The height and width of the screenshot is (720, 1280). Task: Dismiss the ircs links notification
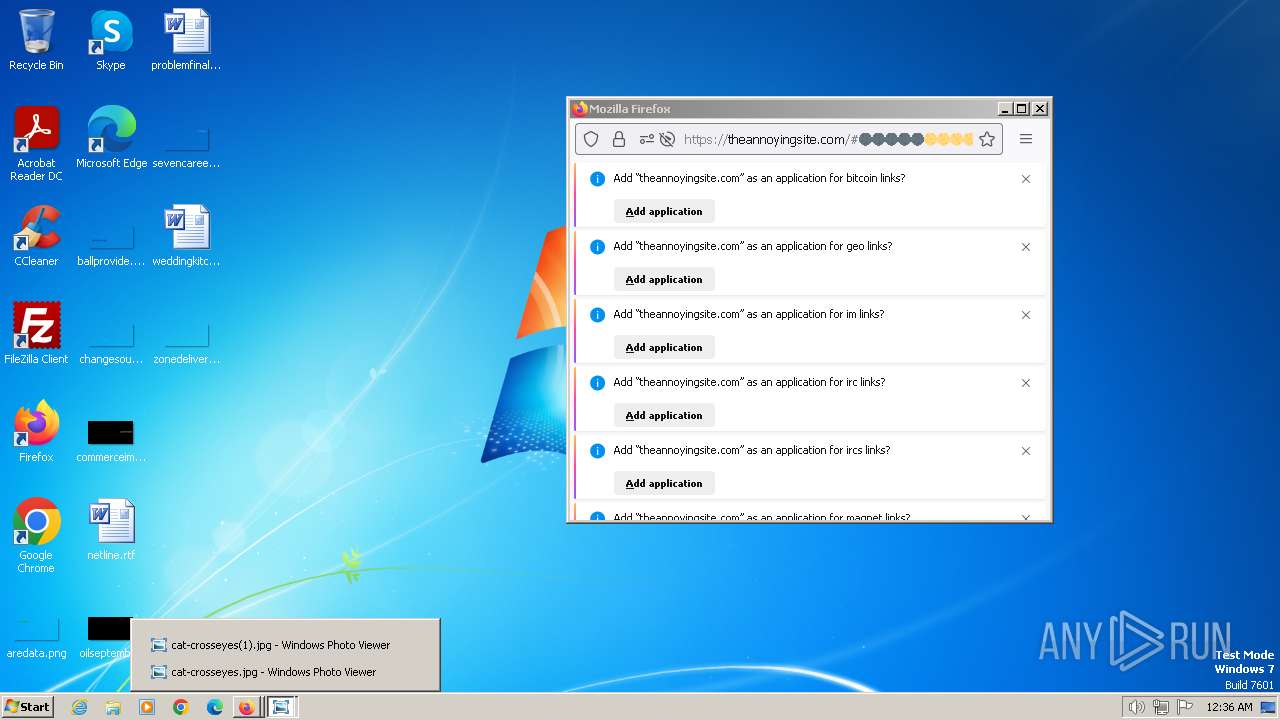pos(1025,451)
